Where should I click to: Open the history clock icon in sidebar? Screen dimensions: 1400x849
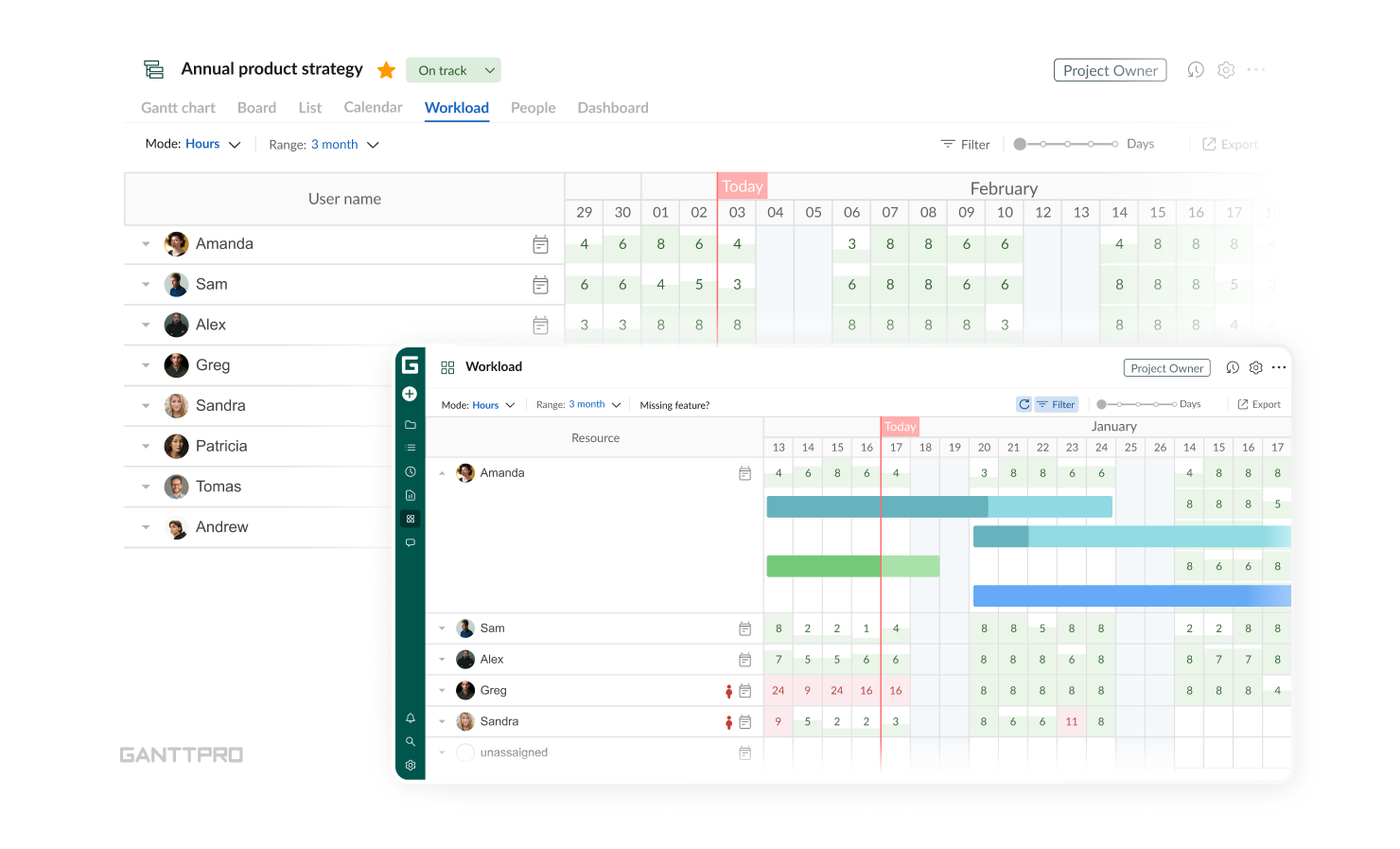(x=411, y=471)
